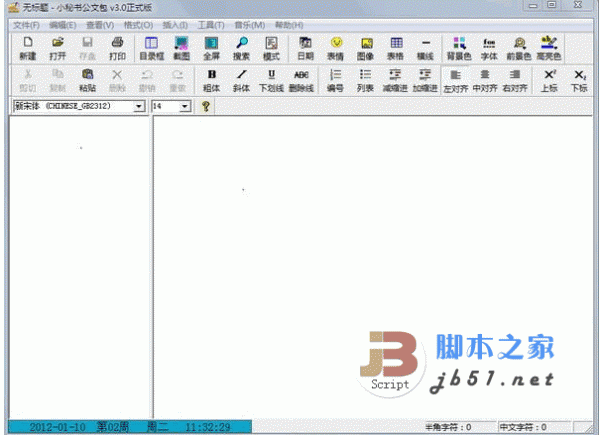Toggle 上标 superscript
Viewport: 600px width, 435px height.
tap(549, 80)
